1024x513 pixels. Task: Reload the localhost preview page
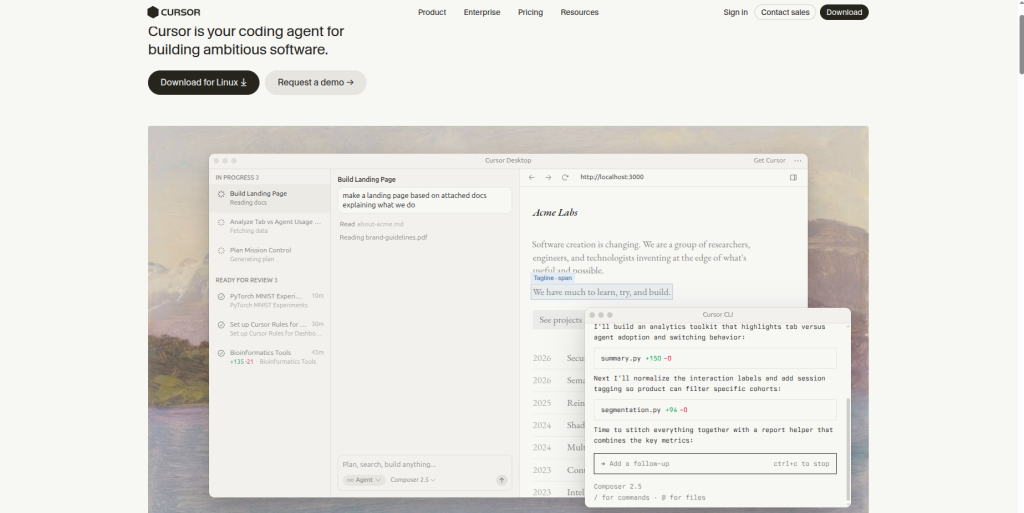565,178
